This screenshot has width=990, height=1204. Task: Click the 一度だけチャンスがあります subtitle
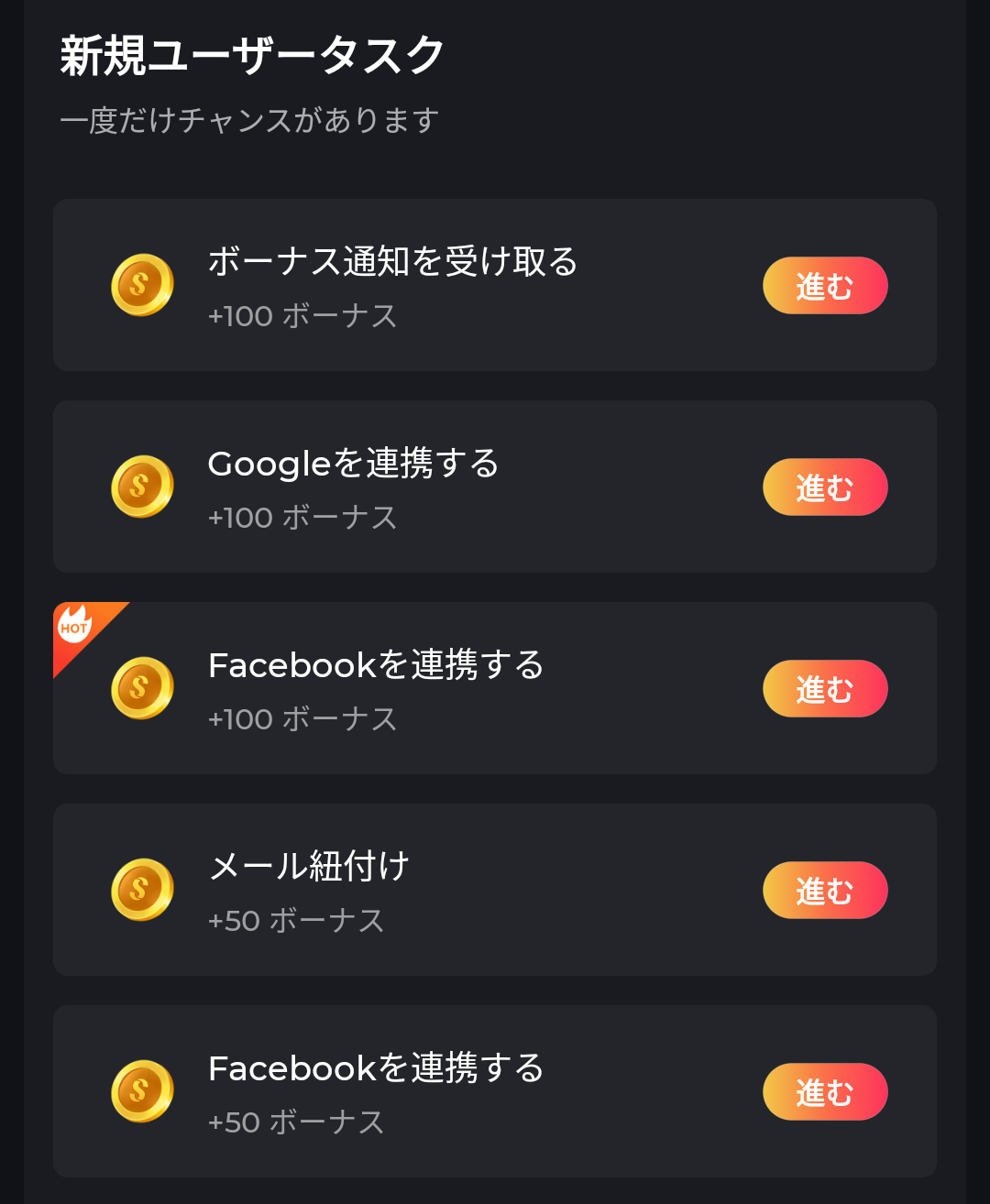[x=249, y=120]
